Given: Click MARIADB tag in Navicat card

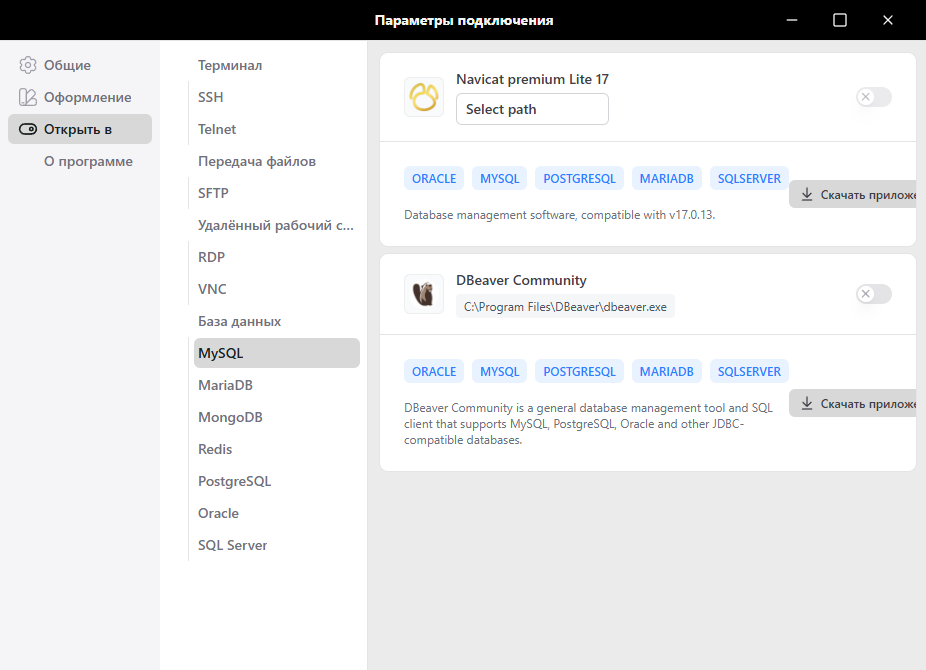Looking at the screenshot, I should click(x=667, y=178).
